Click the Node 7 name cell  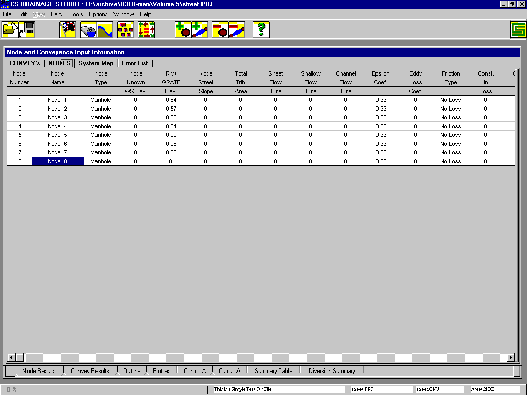(x=58, y=152)
